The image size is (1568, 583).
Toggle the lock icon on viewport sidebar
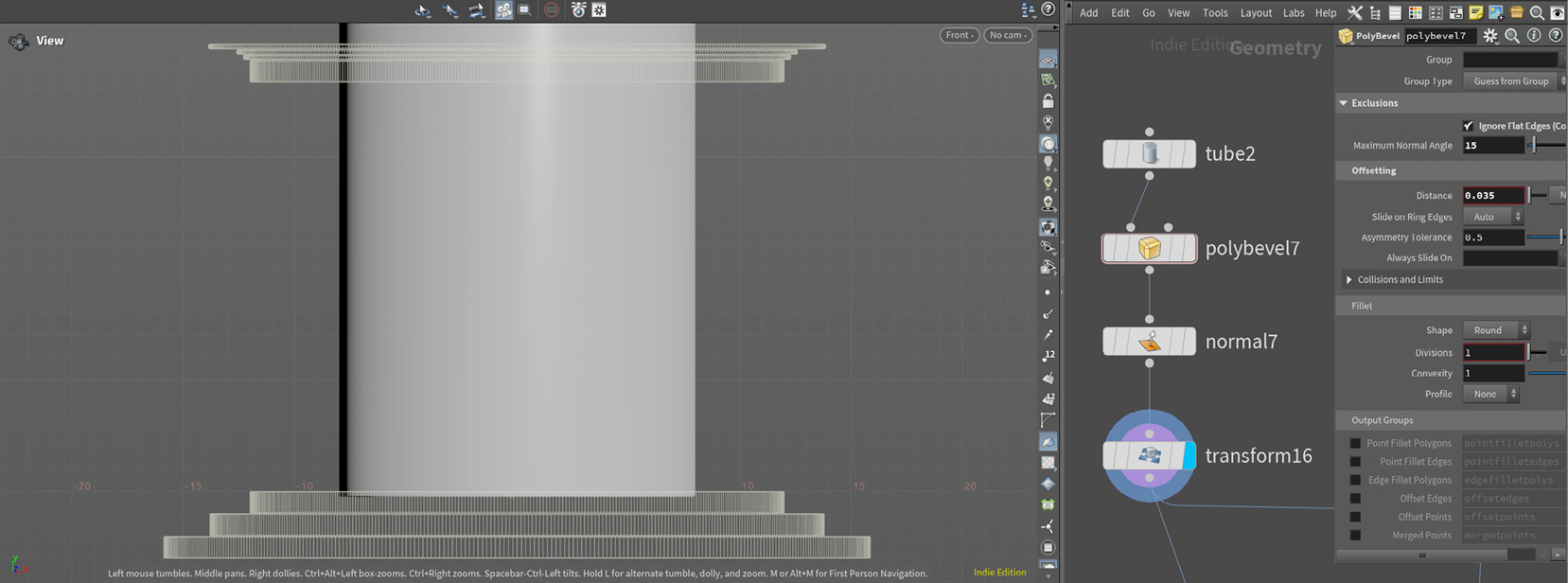coord(1048,100)
